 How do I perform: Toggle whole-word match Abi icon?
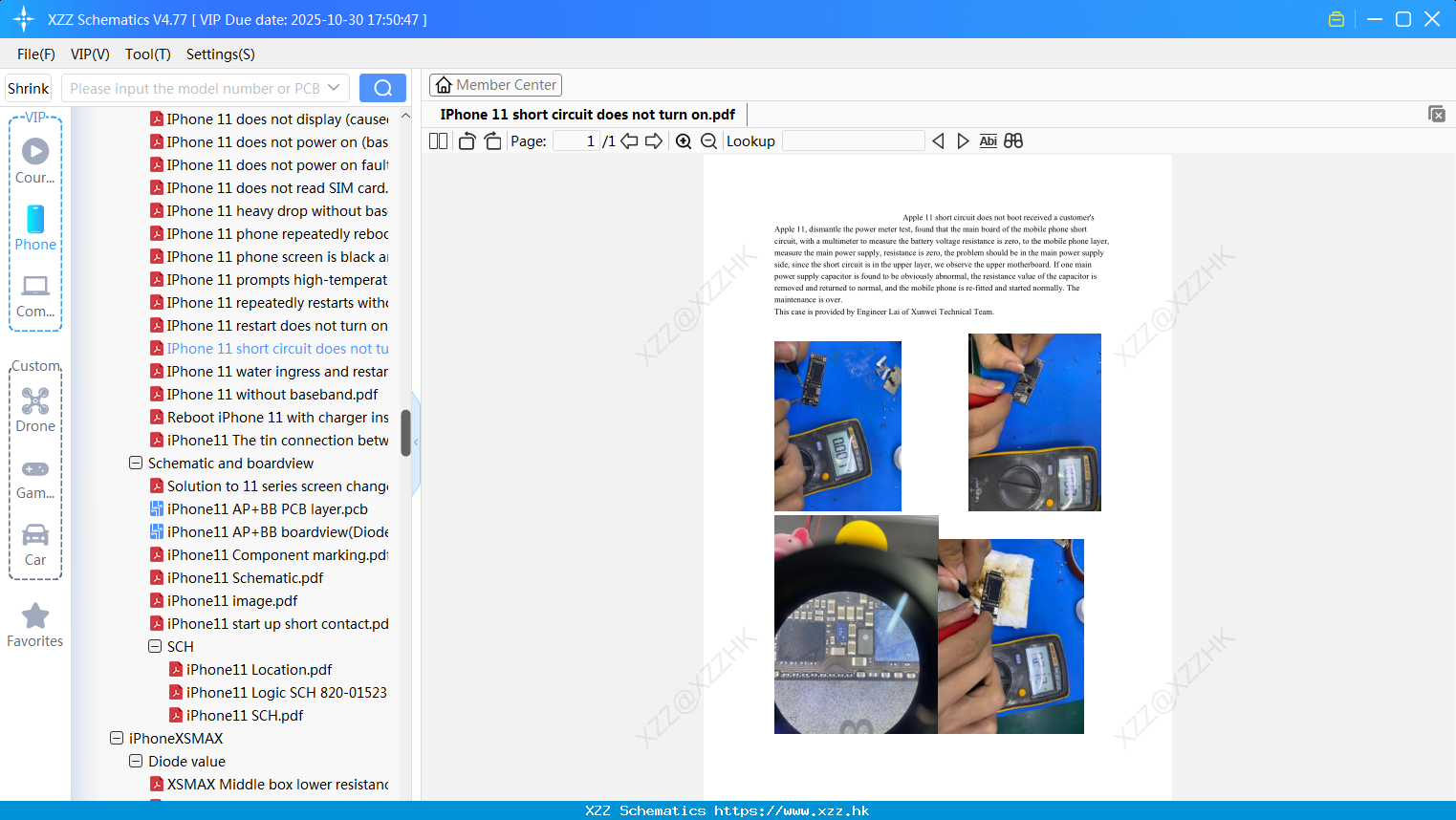[989, 141]
